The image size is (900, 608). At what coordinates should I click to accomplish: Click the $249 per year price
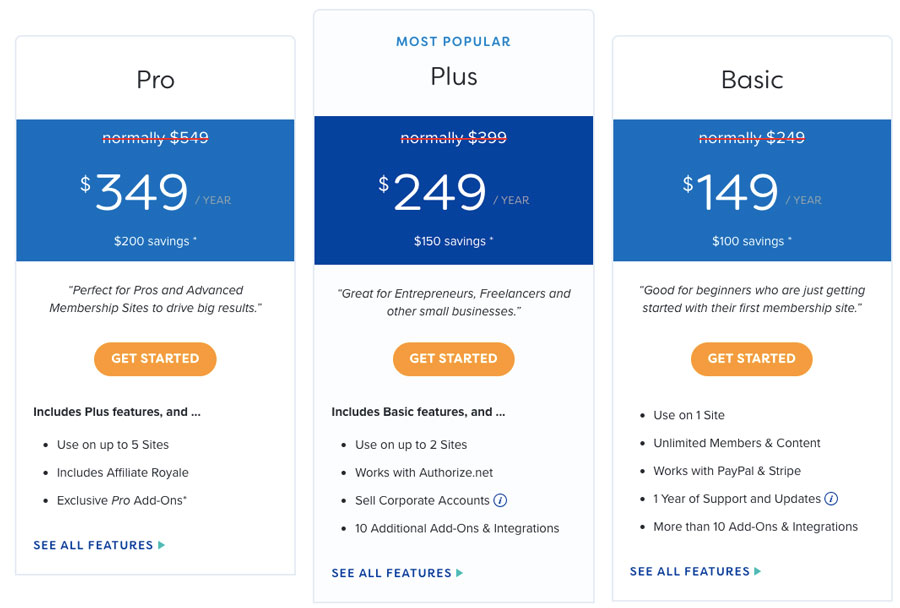440,193
